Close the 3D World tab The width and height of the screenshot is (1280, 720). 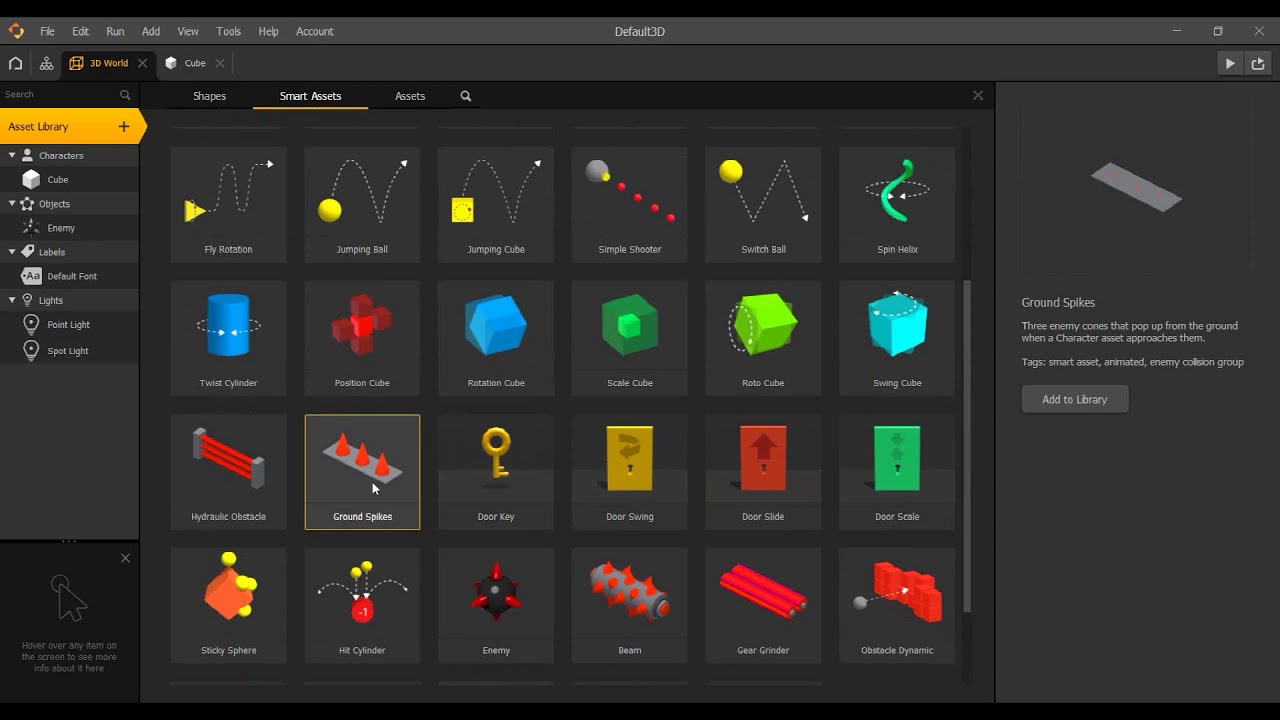click(142, 63)
